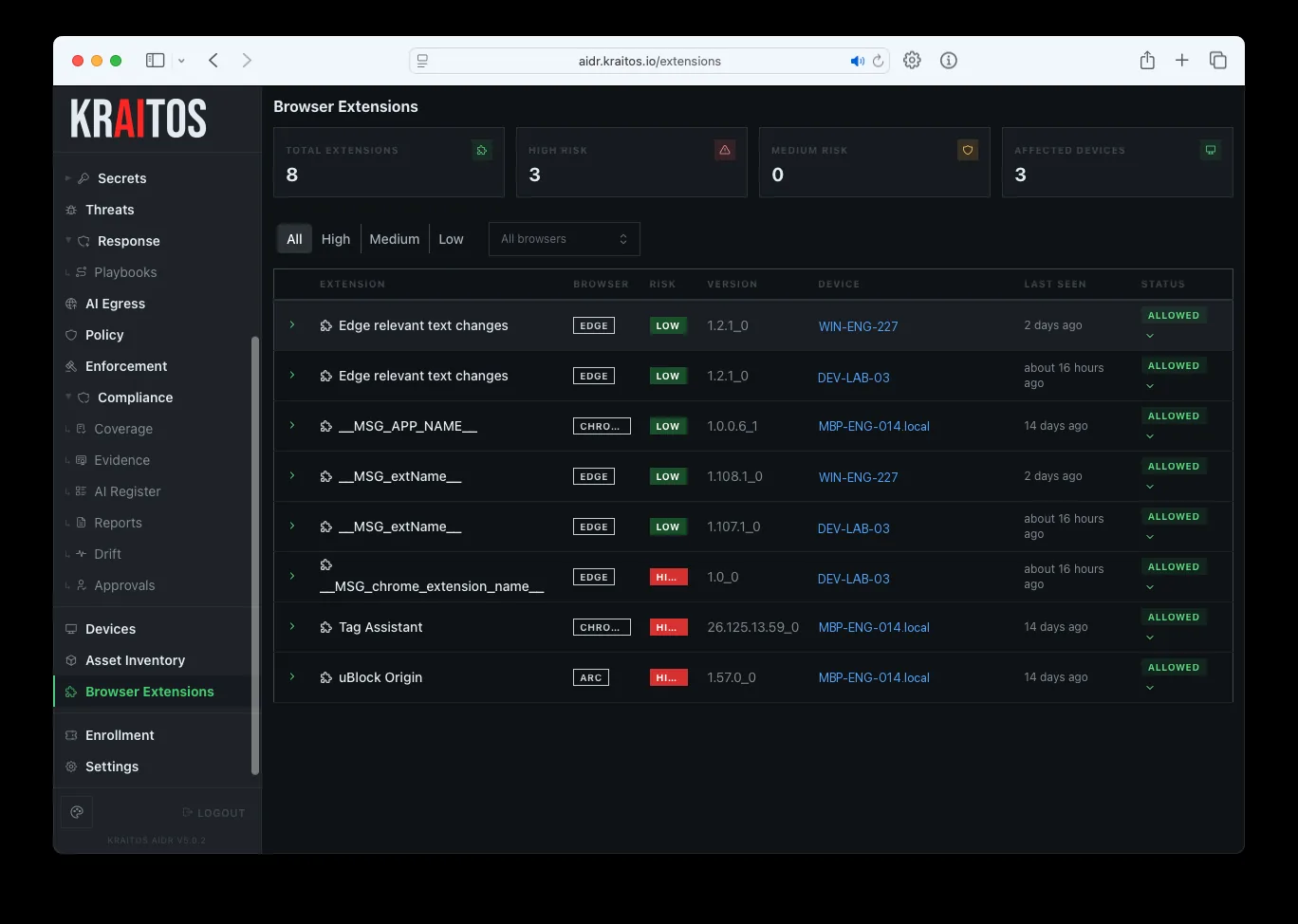1298x924 pixels.
Task: Click the Safari share button
Action: coord(1147,61)
